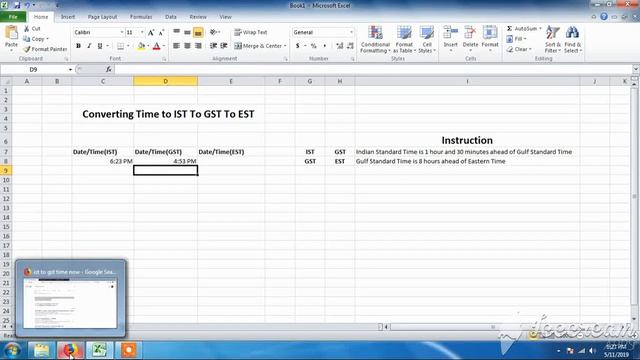Open the Google Search browser preview thumbnail
This screenshot has width=640, height=360.
pos(70,303)
